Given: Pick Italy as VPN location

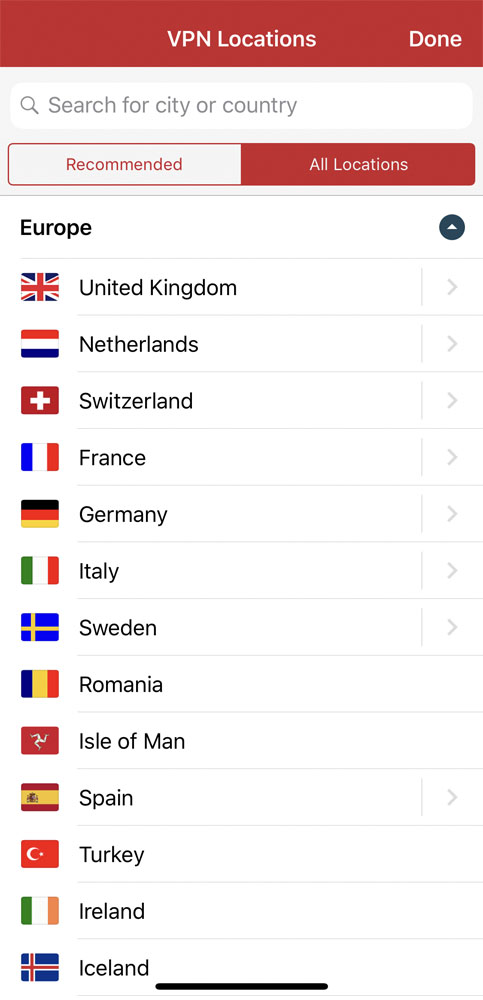Looking at the screenshot, I should coord(217,571).
